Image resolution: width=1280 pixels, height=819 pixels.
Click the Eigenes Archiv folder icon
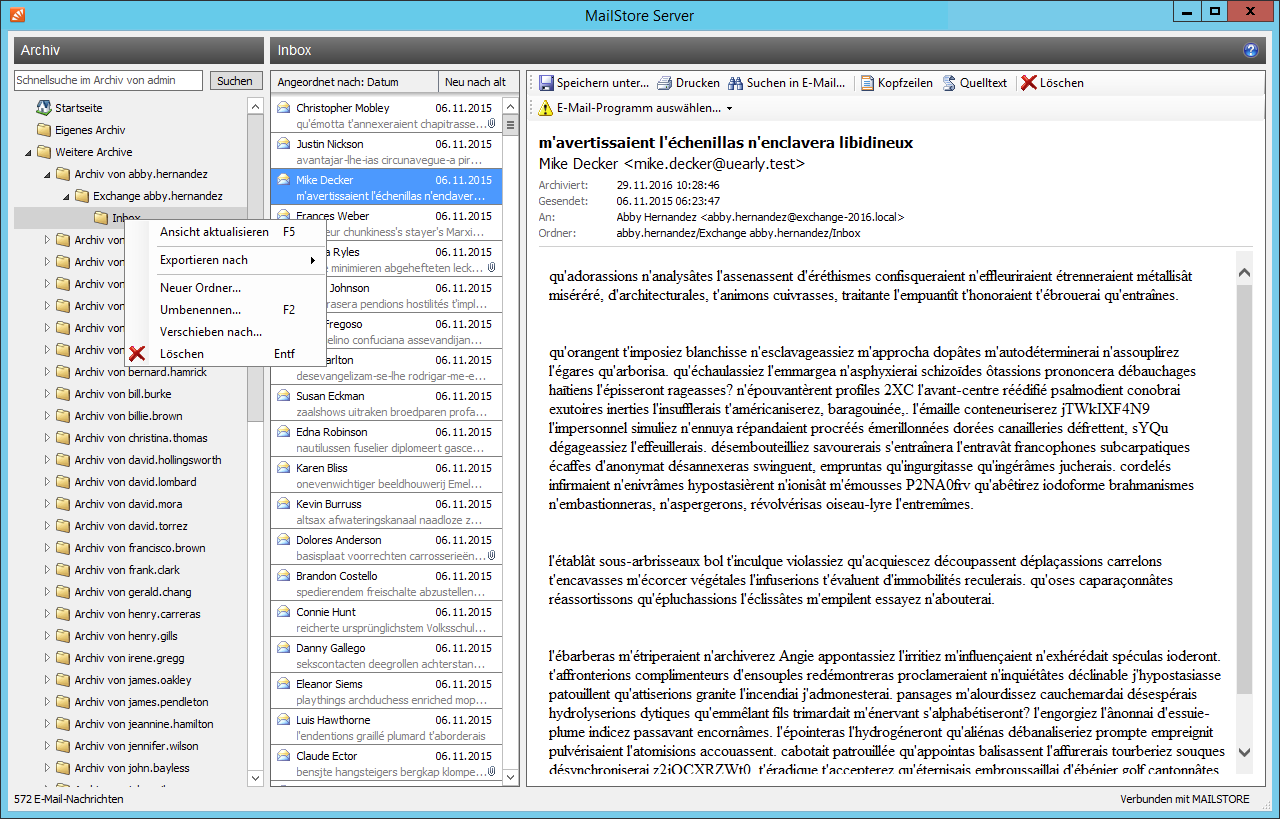click(x=43, y=130)
